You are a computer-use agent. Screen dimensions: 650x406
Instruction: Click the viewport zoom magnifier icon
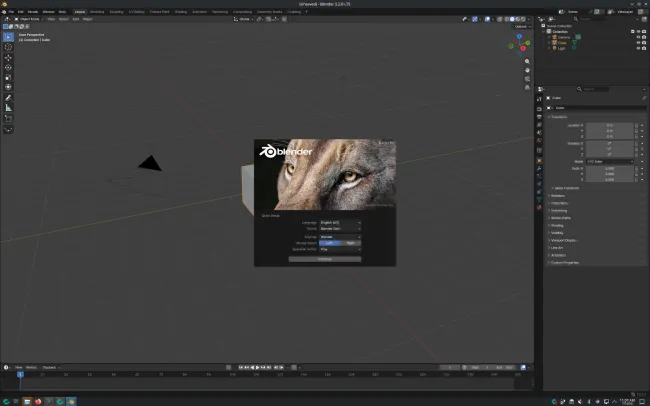527,61
